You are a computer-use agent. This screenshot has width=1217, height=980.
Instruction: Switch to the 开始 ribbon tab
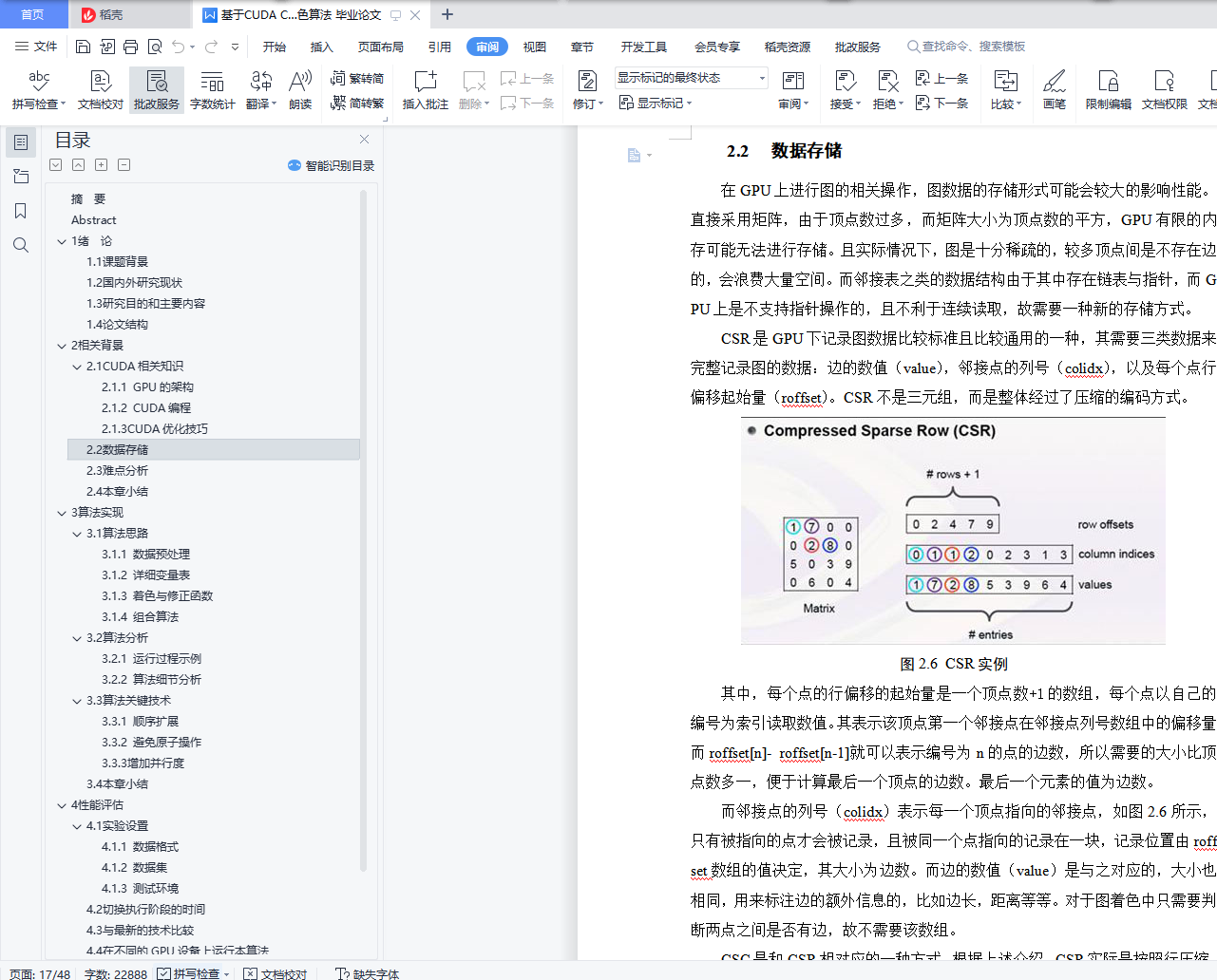point(275,47)
